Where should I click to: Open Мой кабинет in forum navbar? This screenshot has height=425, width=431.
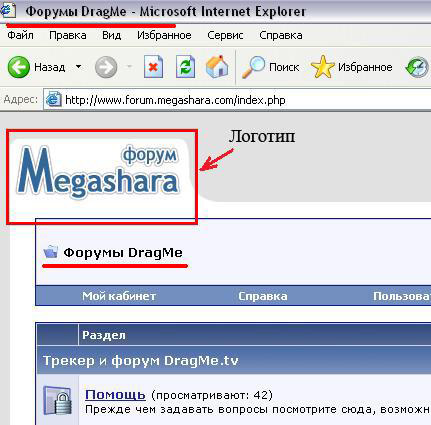pyautogui.click(x=119, y=296)
